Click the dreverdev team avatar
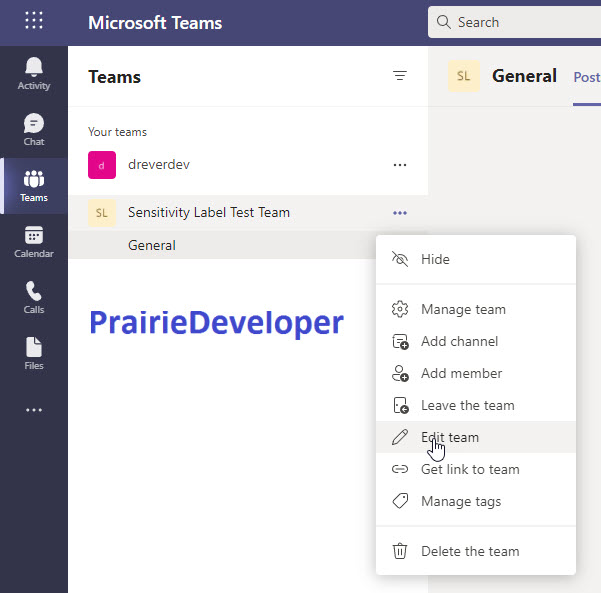This screenshot has height=593, width=601. tap(102, 165)
